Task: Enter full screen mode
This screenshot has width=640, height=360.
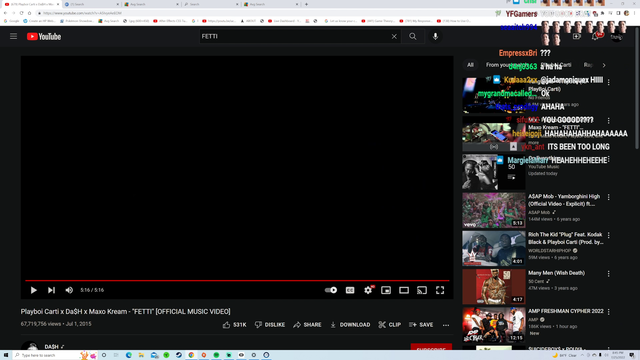Action: (x=440, y=290)
